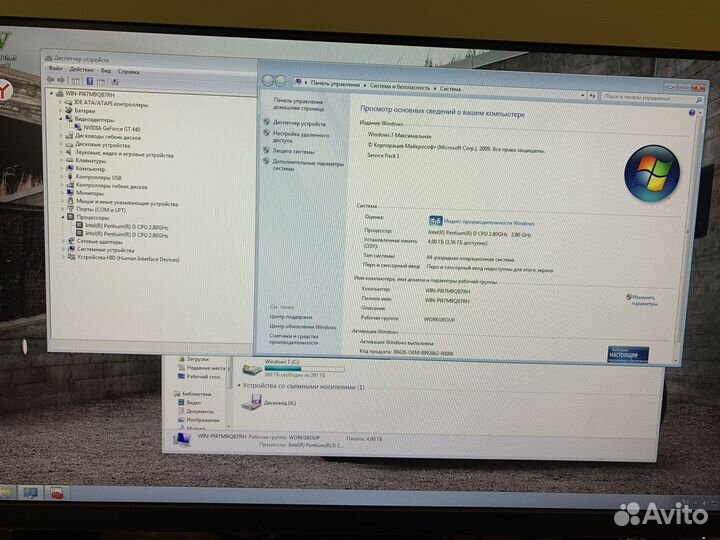Screen dimensions: 720x540
Task: Select second Intel Pentium D CPU entry
Action: [x=127, y=235]
